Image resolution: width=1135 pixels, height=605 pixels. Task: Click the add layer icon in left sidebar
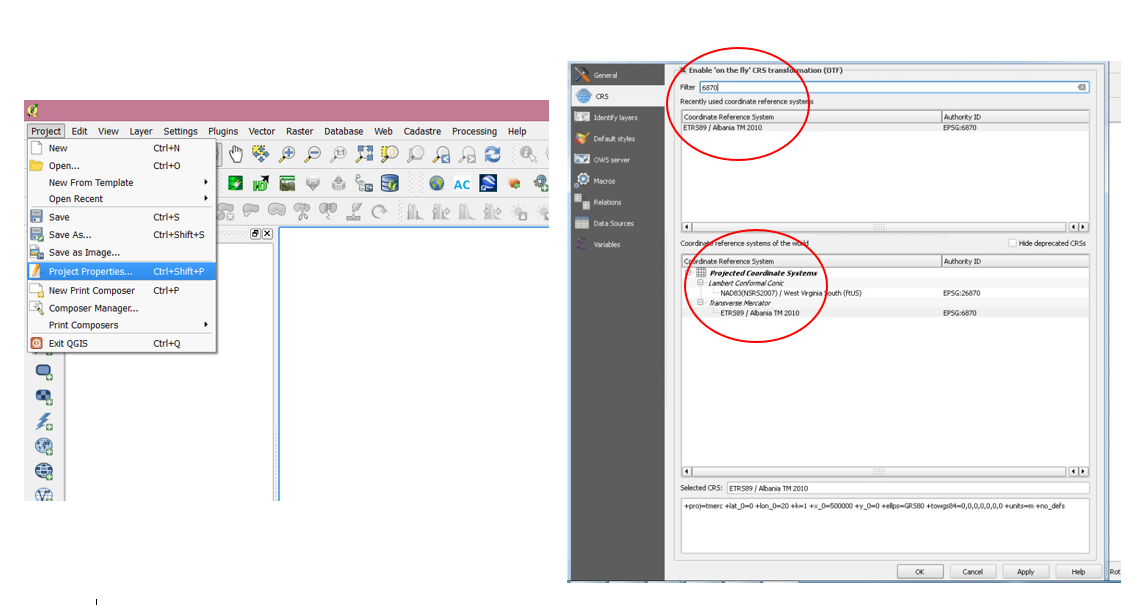coord(44,372)
